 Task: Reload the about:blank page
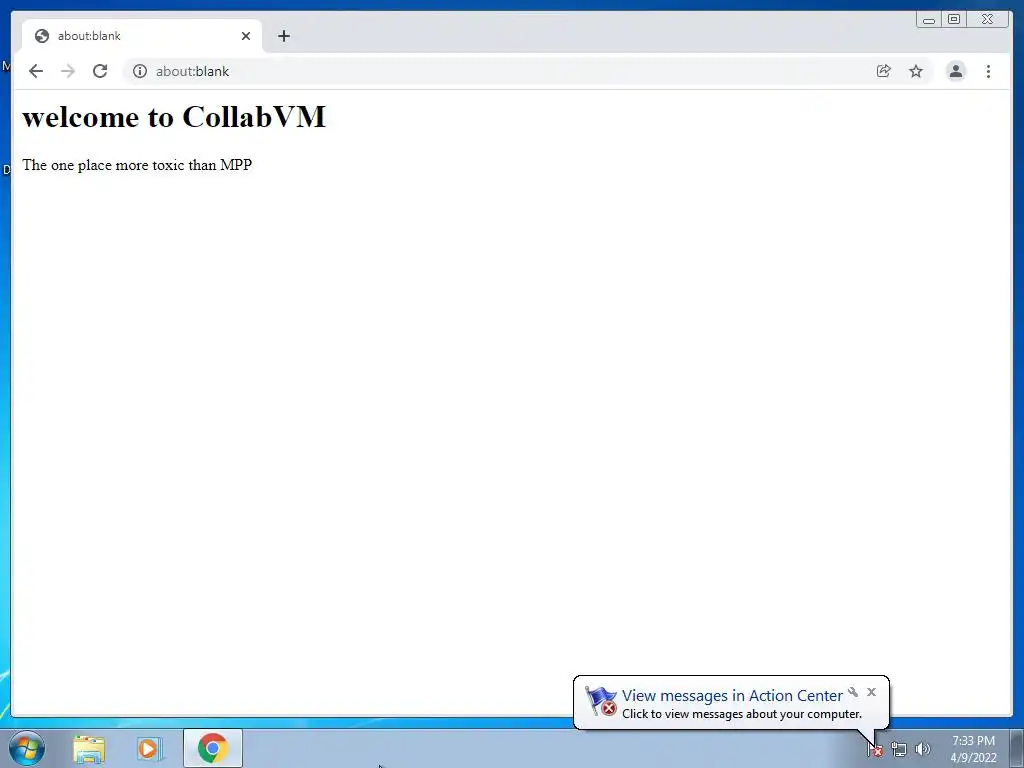tap(100, 71)
